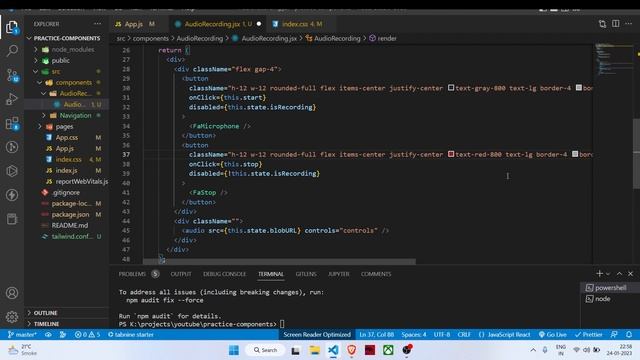The width and height of the screenshot is (640, 360).
Task: Open the Explorer view in activity bar
Action: (12, 27)
